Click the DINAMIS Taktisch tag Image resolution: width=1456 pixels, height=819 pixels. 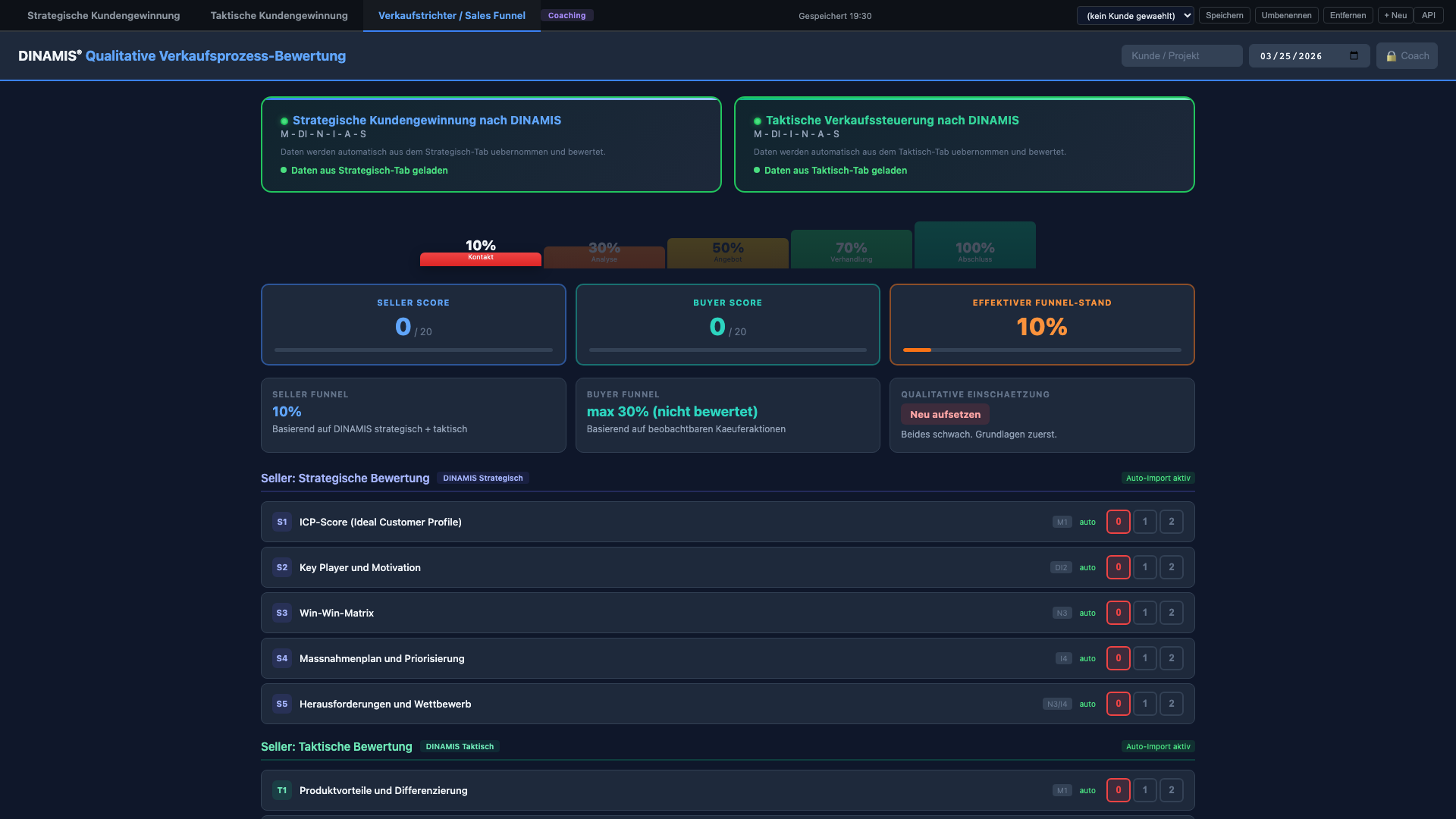click(x=460, y=746)
